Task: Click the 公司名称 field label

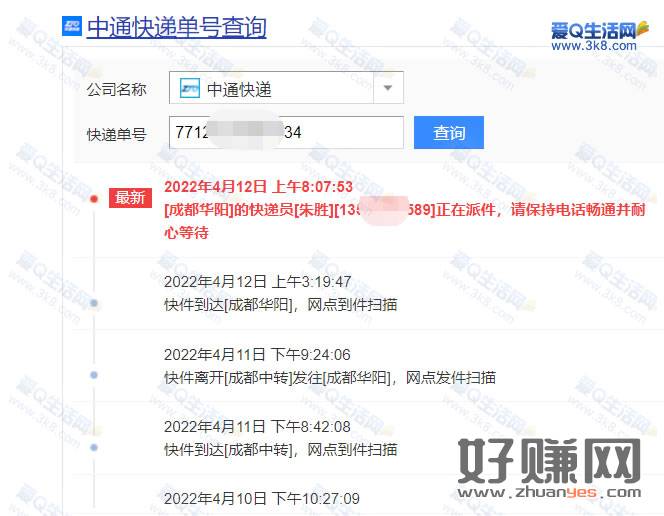Action: click(x=116, y=89)
